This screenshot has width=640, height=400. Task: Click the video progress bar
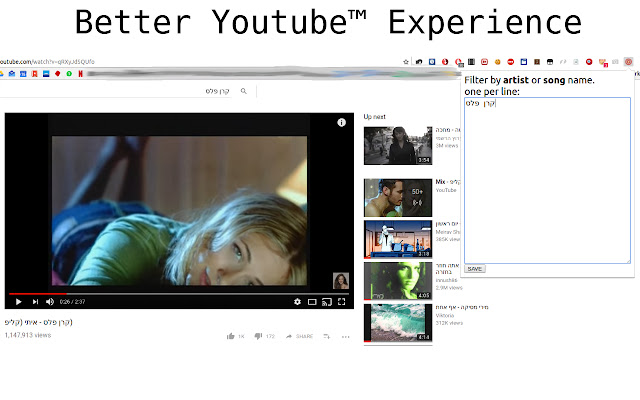click(x=179, y=293)
